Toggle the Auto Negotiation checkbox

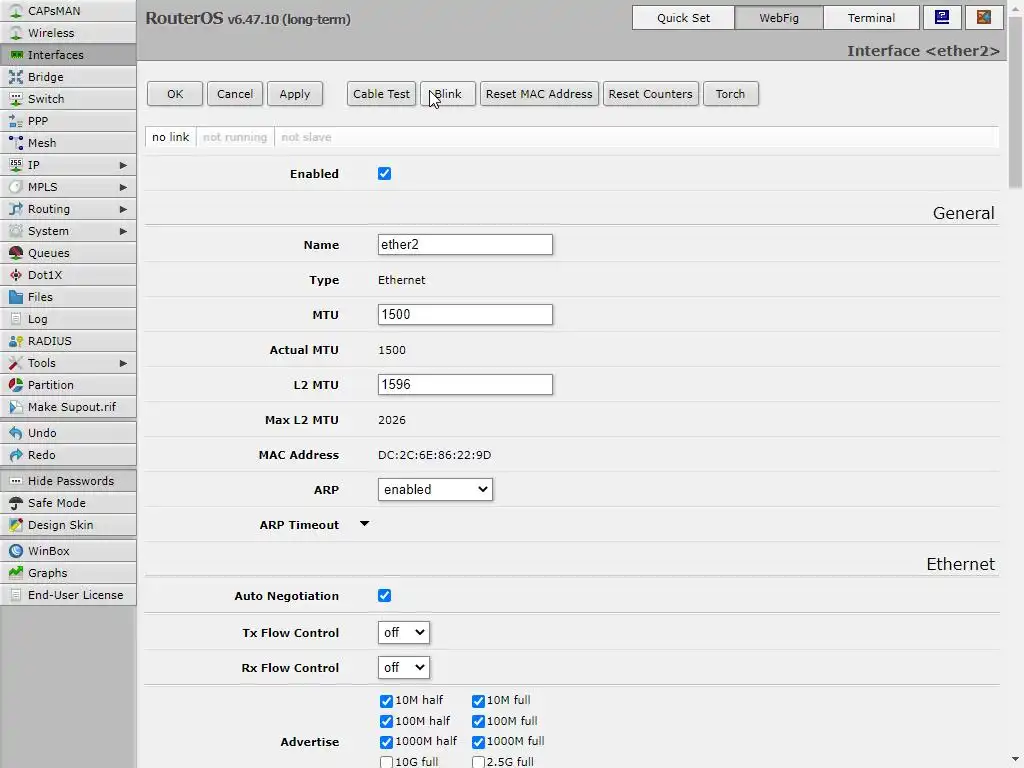point(384,596)
